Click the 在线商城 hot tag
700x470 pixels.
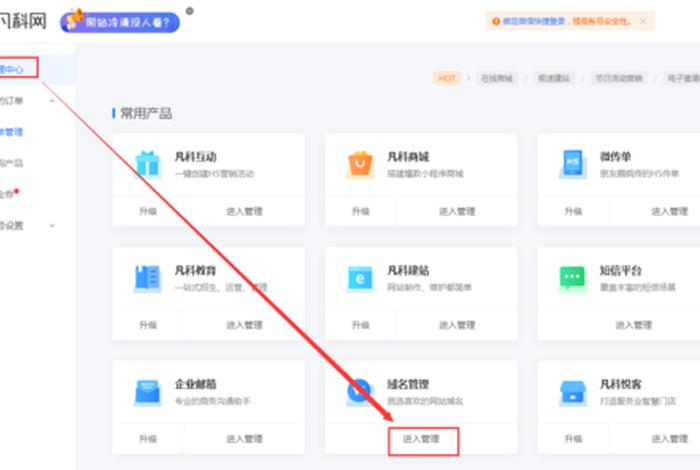[x=496, y=79]
